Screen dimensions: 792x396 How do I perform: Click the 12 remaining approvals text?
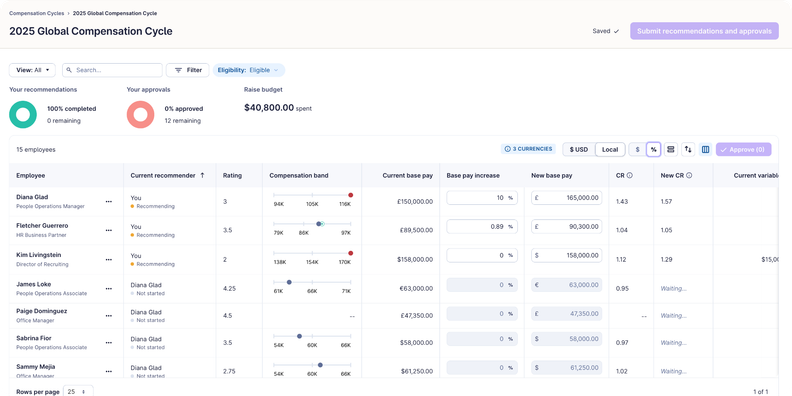(x=182, y=121)
